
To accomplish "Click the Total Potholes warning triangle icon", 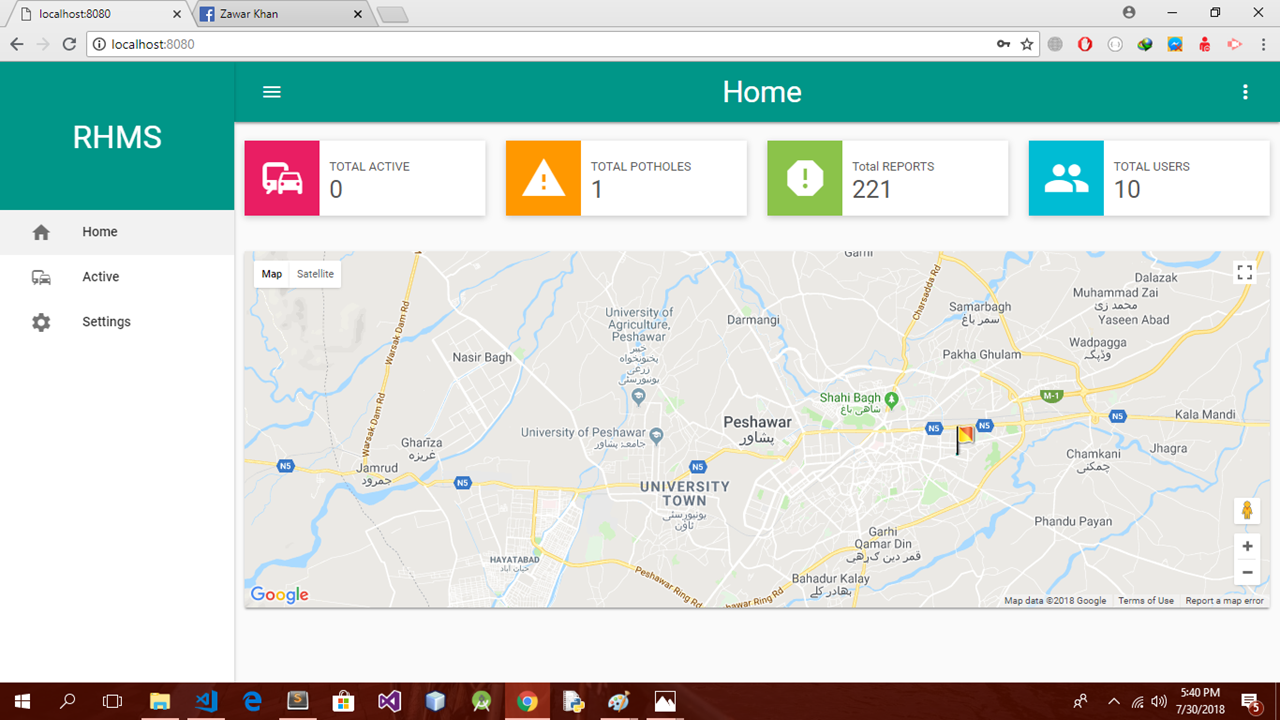I will [542, 178].
